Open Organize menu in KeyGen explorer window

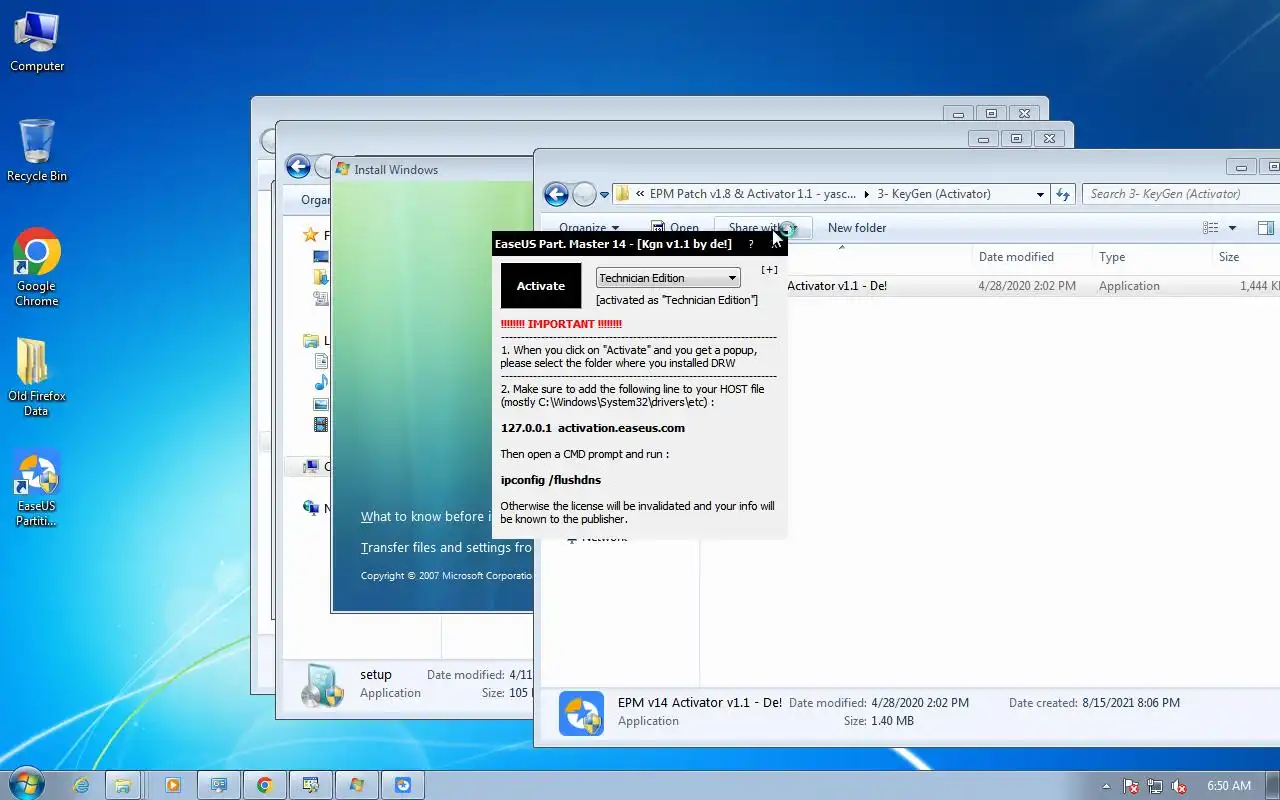click(x=589, y=228)
